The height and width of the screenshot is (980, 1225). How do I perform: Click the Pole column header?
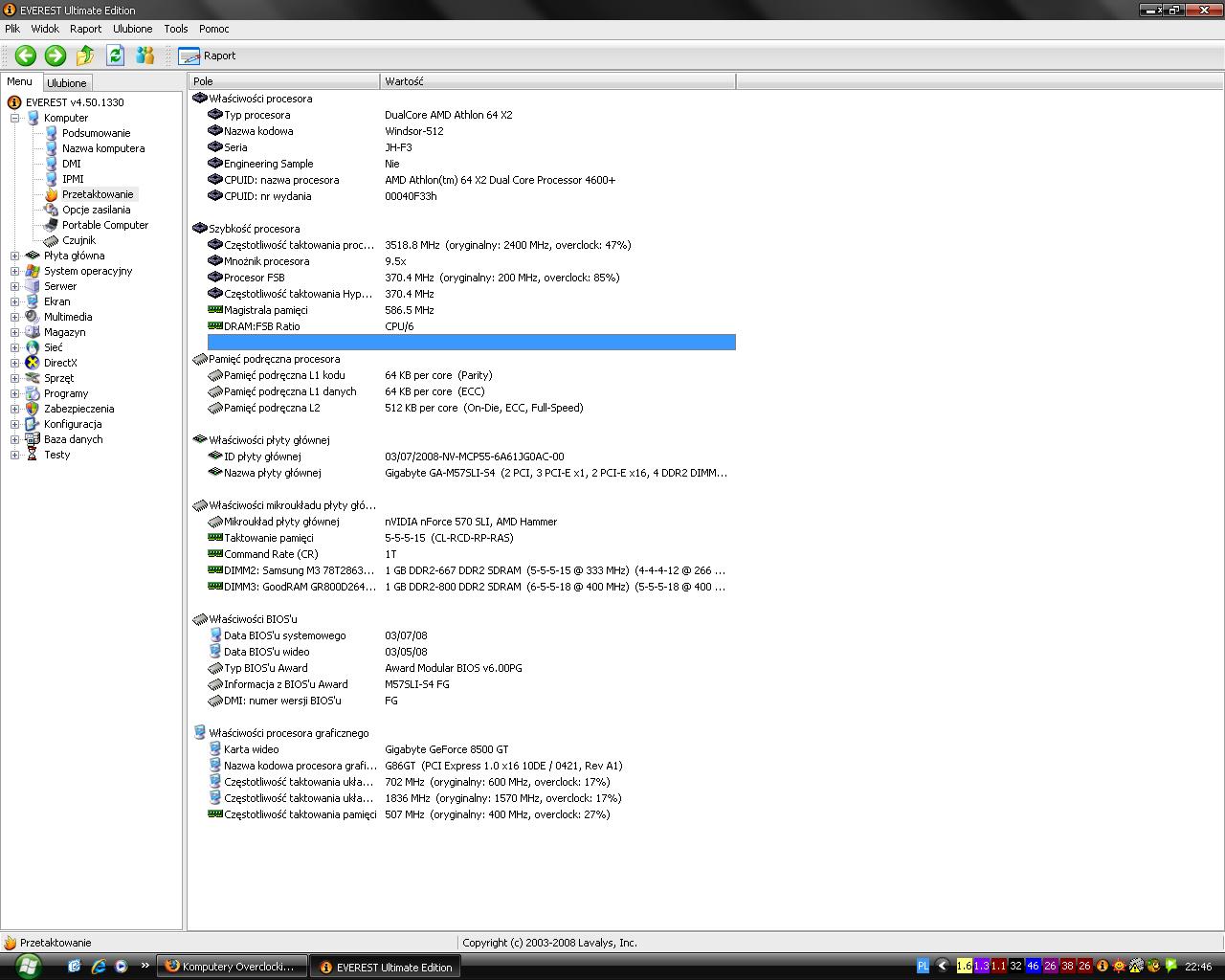[284, 81]
